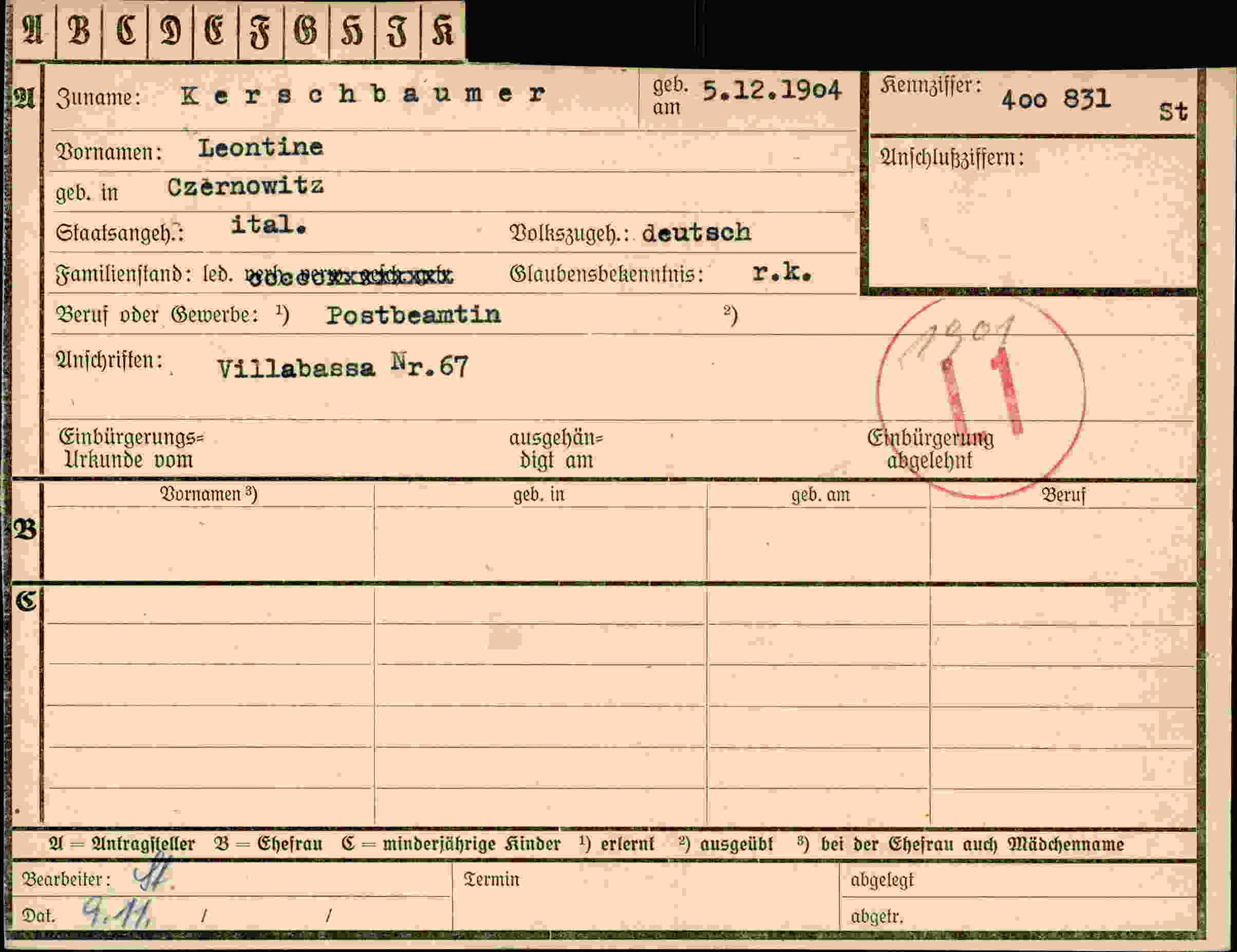Click the Mädchenname footnote 3

(x=961, y=845)
